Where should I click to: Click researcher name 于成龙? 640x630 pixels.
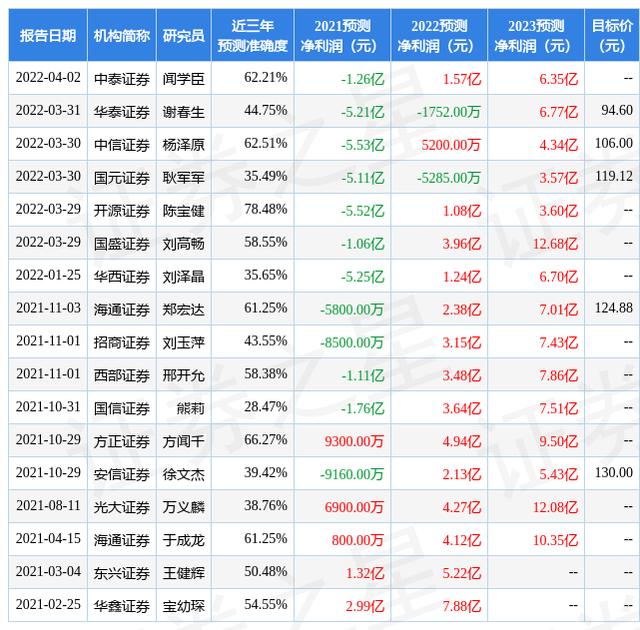[183, 541]
